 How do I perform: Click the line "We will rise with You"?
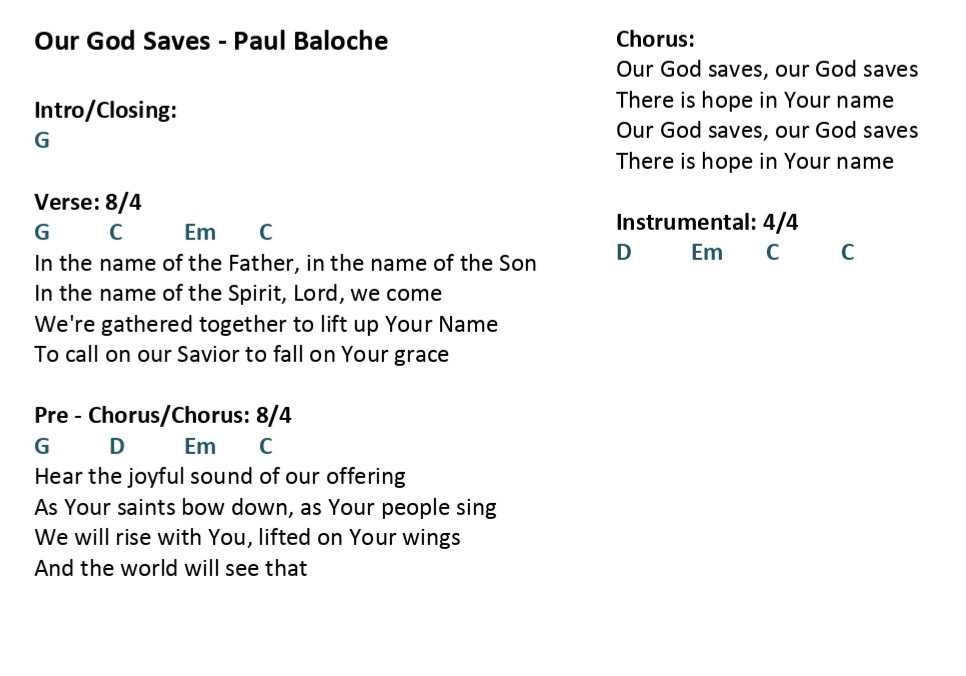(247, 537)
